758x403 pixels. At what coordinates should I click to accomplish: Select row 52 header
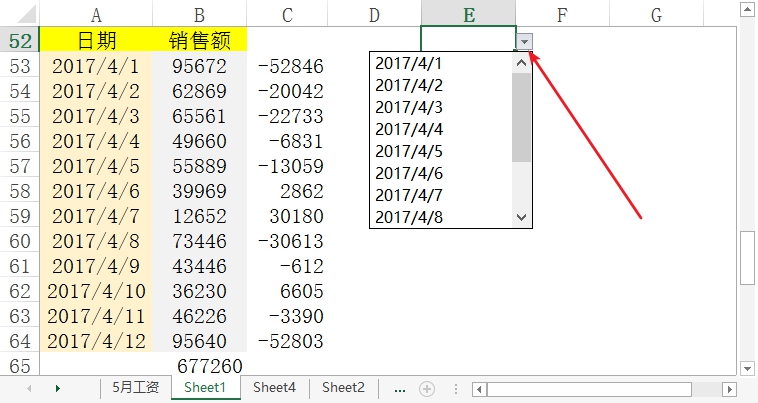pyautogui.click(x=20, y=41)
